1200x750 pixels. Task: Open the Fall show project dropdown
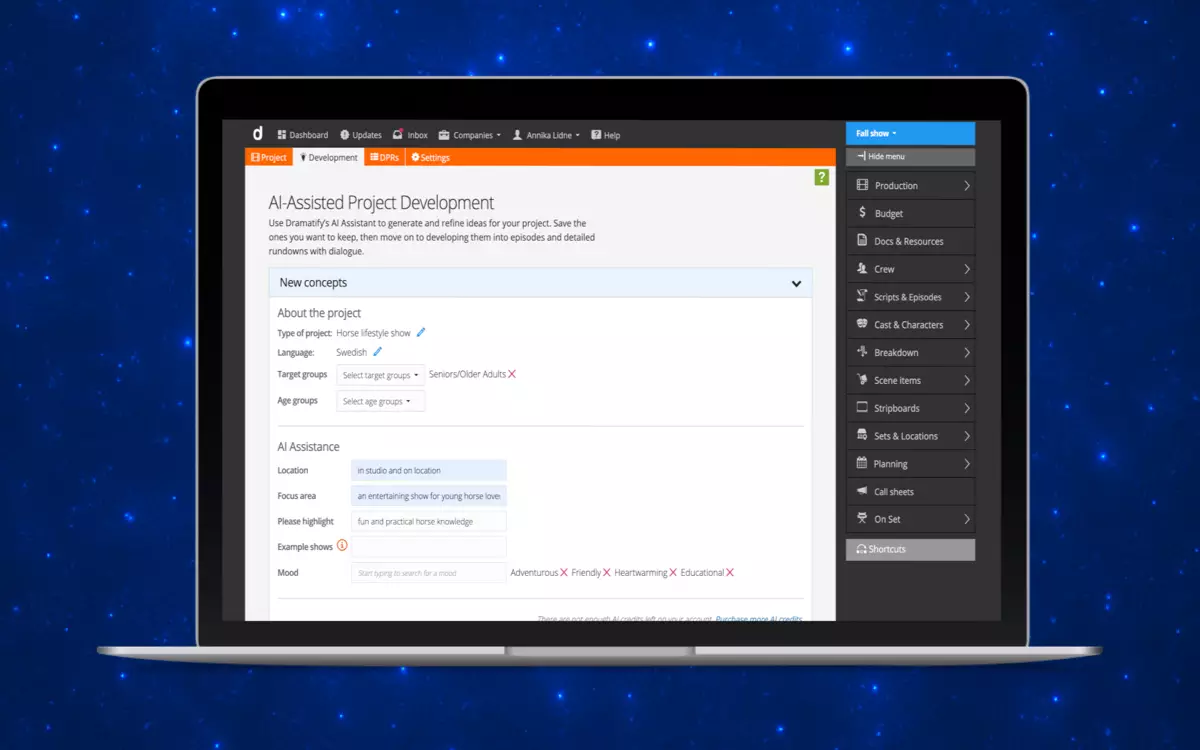pos(909,133)
